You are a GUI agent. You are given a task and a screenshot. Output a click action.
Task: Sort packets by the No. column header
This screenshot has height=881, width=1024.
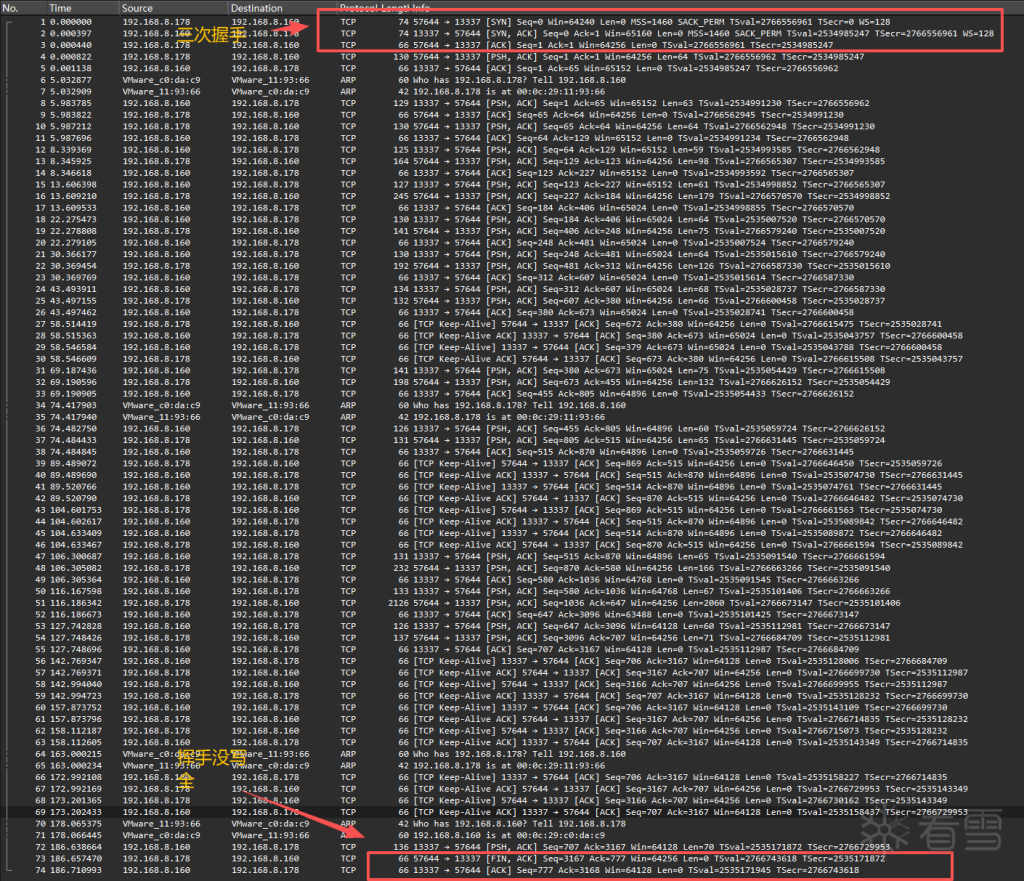coord(10,8)
